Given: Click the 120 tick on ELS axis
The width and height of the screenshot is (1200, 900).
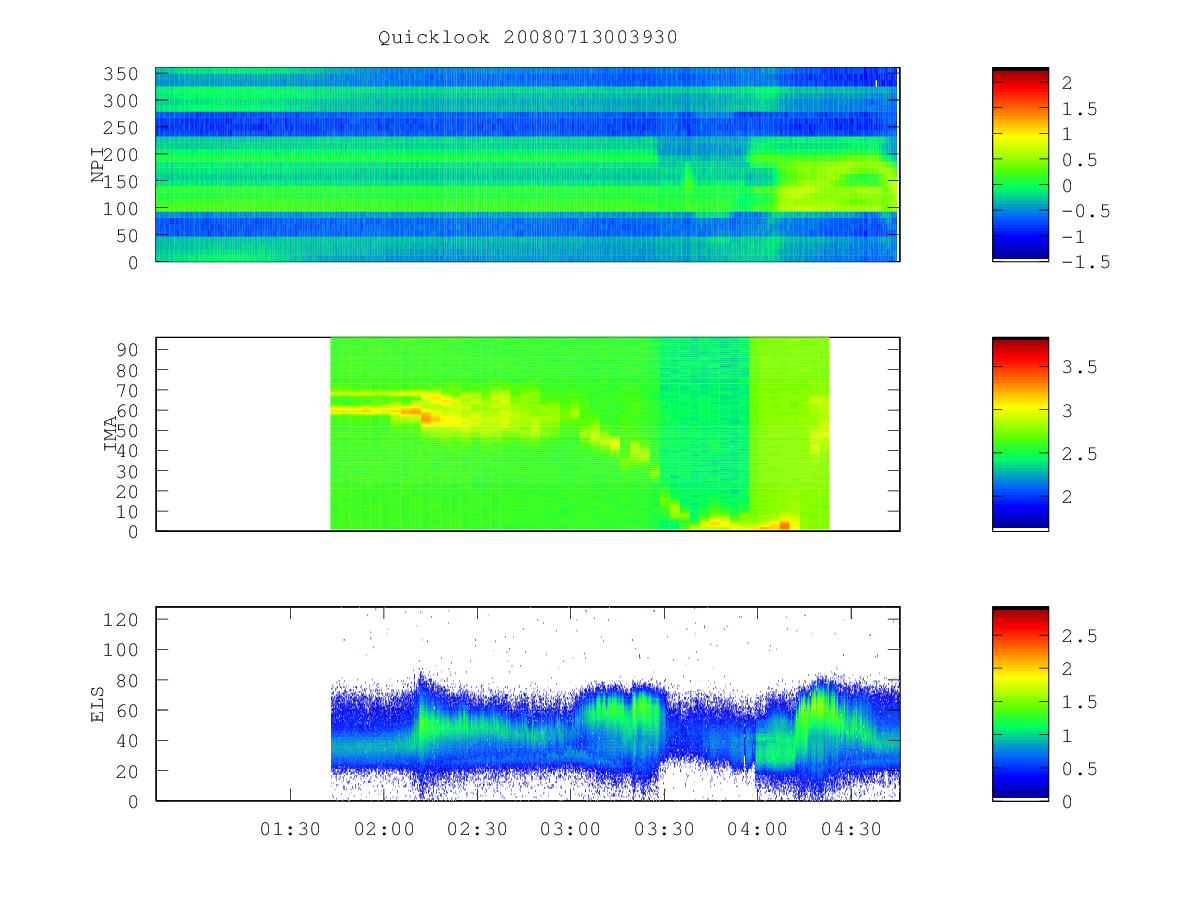Looking at the screenshot, I should pyautogui.click(x=122, y=619).
